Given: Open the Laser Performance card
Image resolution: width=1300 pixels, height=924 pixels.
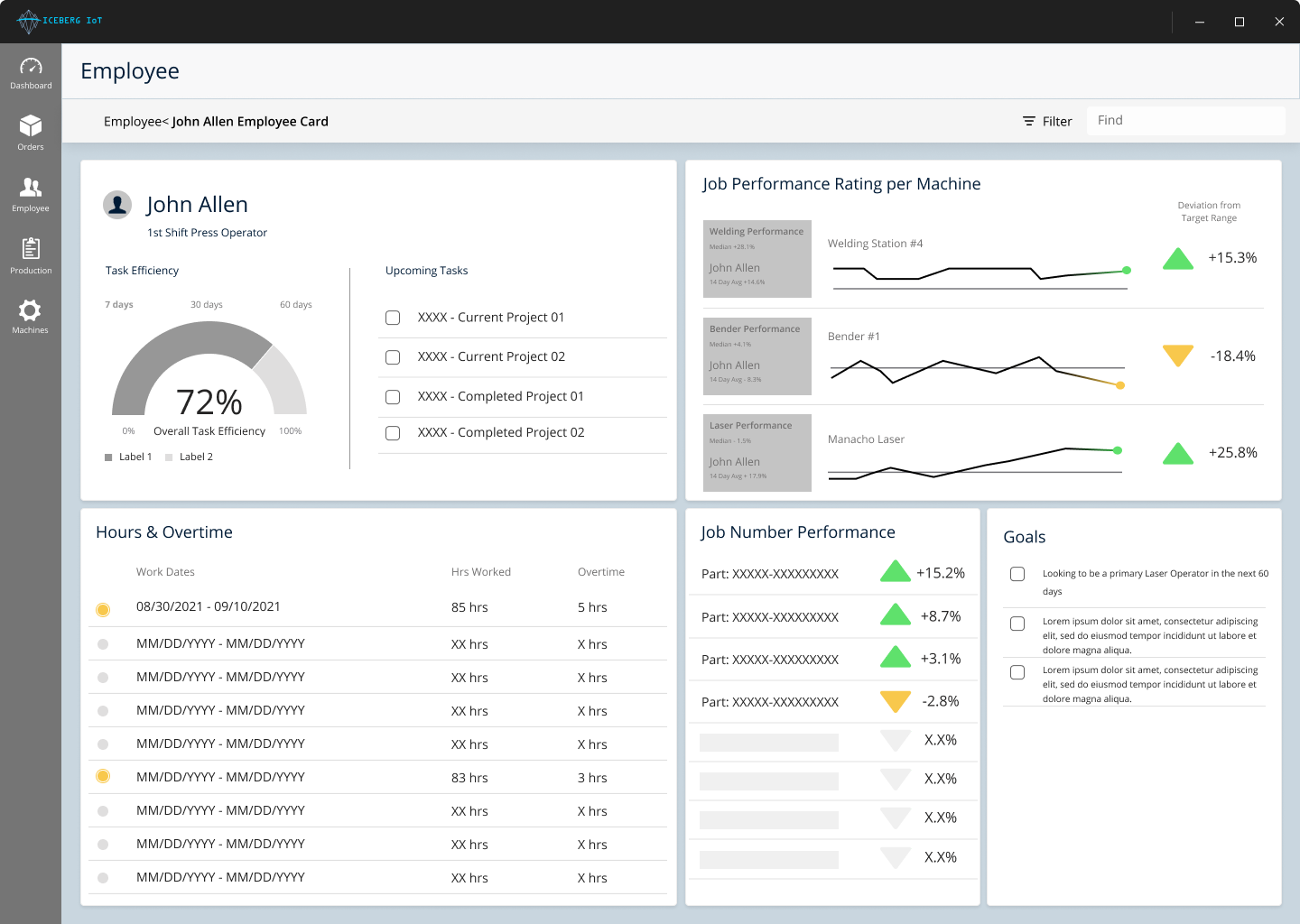Looking at the screenshot, I should (x=757, y=453).
